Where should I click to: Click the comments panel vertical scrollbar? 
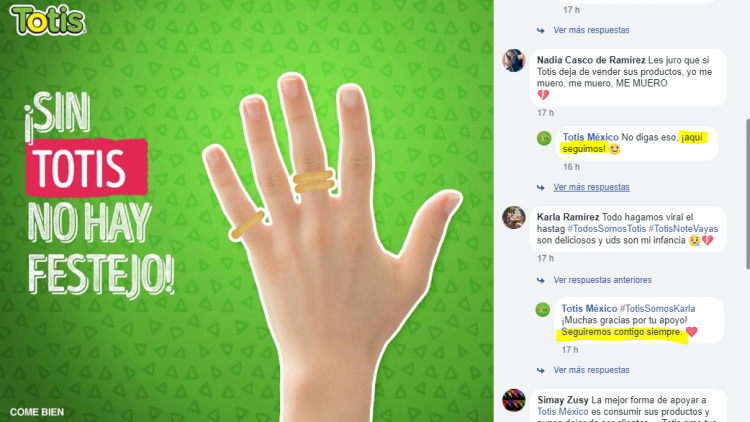click(747, 194)
